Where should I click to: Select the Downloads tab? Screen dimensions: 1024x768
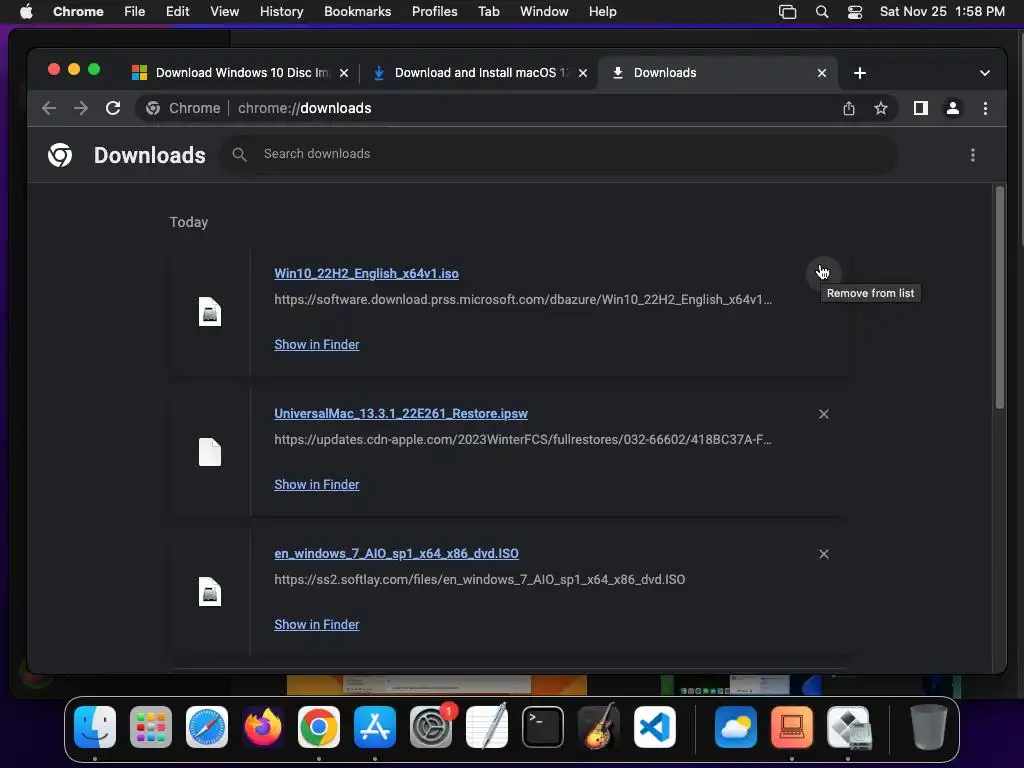[x=718, y=73]
